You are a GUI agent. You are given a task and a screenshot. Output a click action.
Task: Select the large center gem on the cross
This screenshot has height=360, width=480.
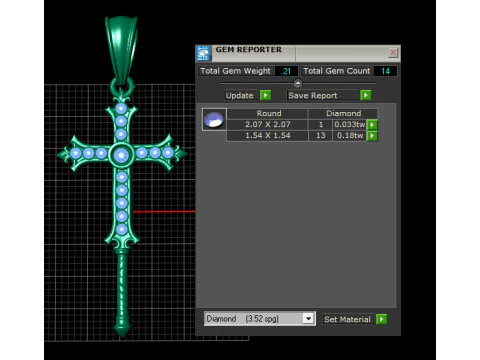[x=121, y=155]
